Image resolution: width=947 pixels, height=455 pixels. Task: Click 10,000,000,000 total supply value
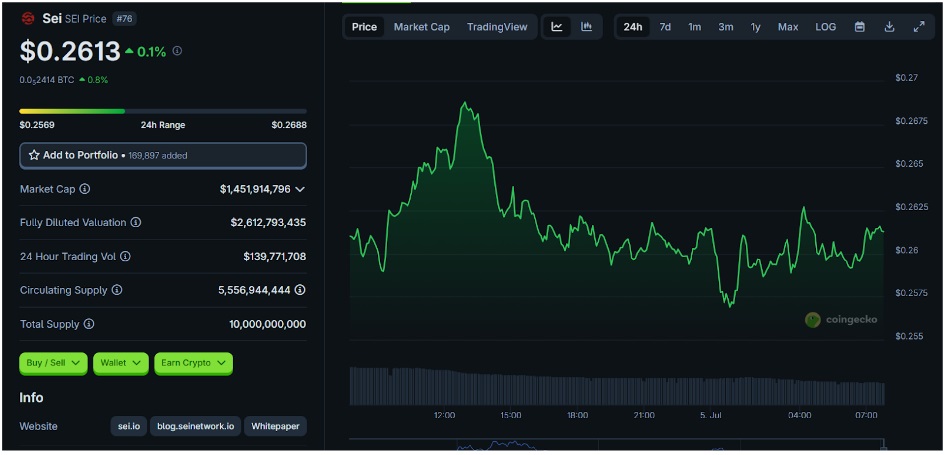click(x=268, y=324)
